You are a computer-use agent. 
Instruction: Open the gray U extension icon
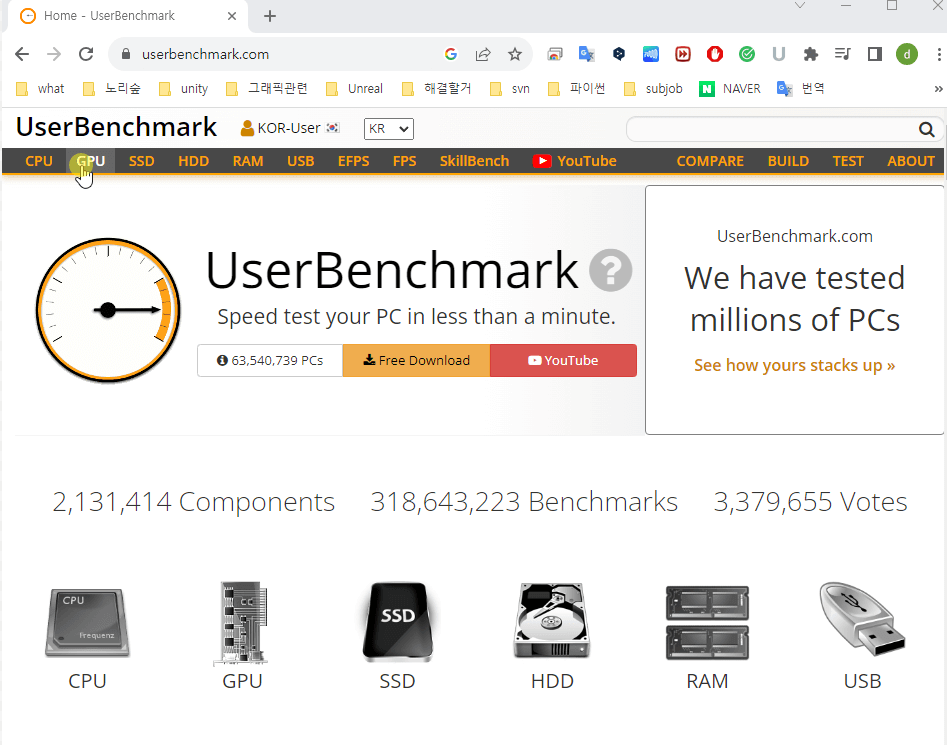(x=778, y=54)
